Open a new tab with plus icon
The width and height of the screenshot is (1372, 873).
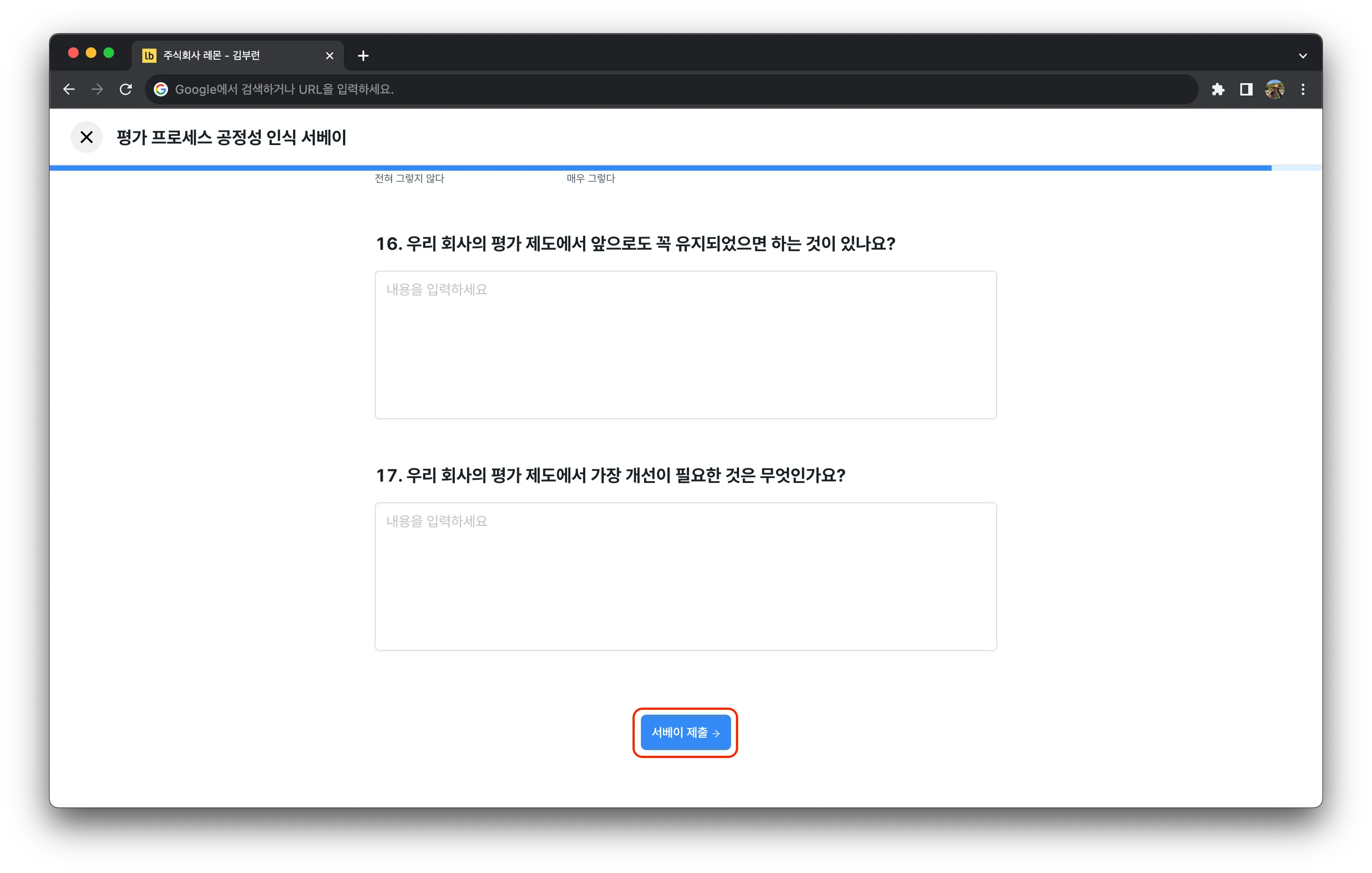pos(363,55)
